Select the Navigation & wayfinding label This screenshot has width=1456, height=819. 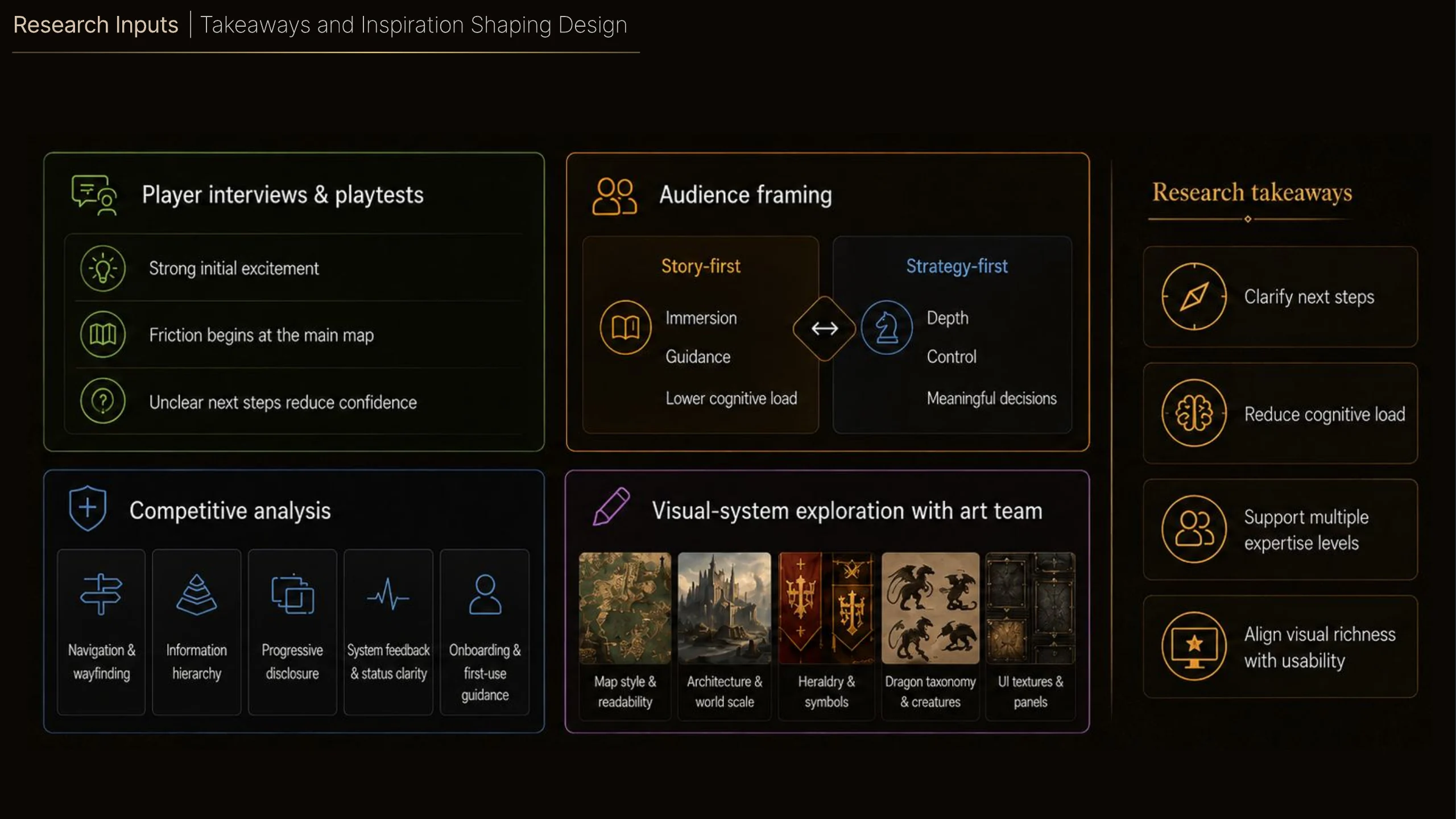(102, 661)
